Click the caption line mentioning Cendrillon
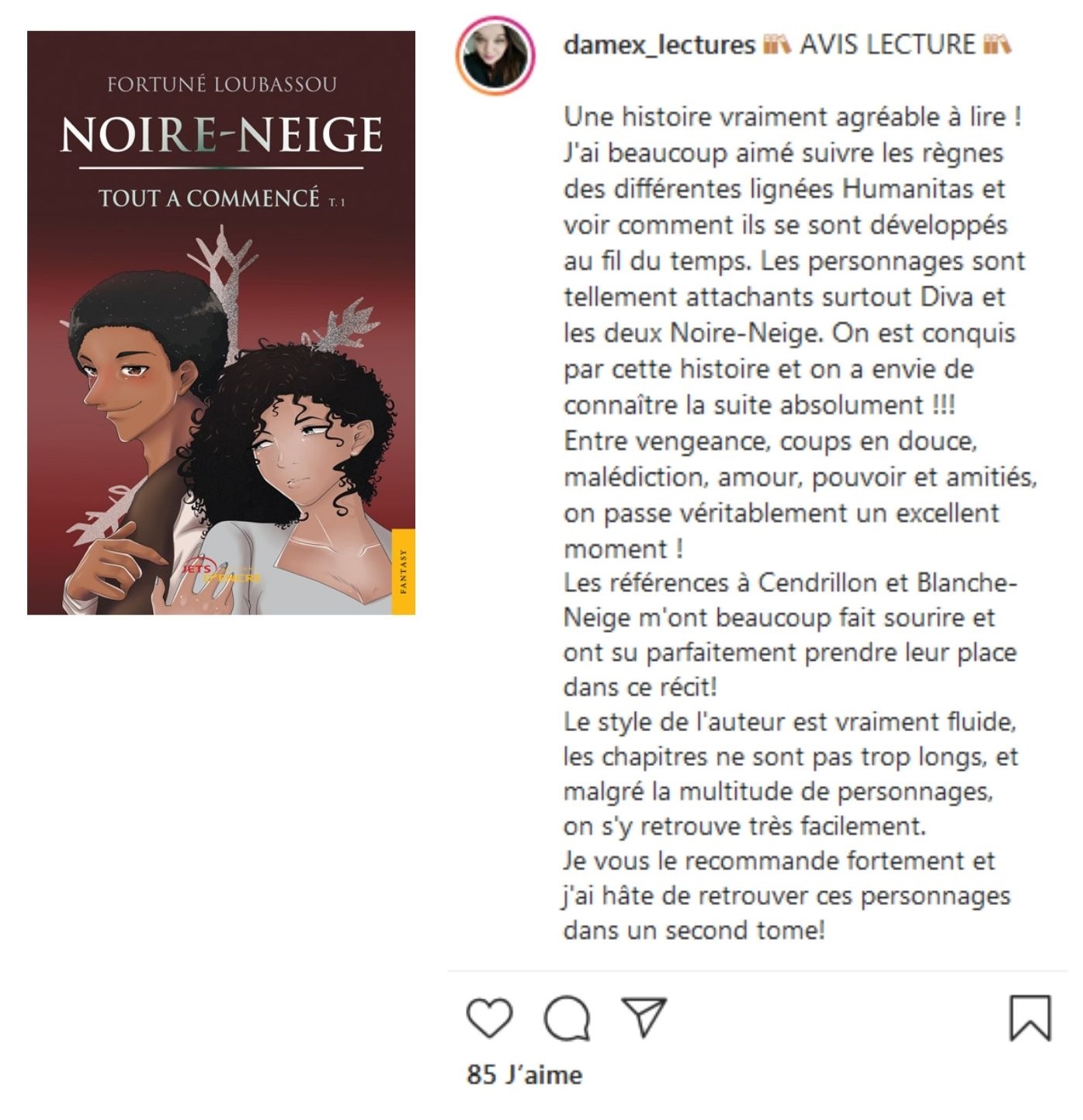Viewport: 1083px width, 1120px height. [x=790, y=583]
